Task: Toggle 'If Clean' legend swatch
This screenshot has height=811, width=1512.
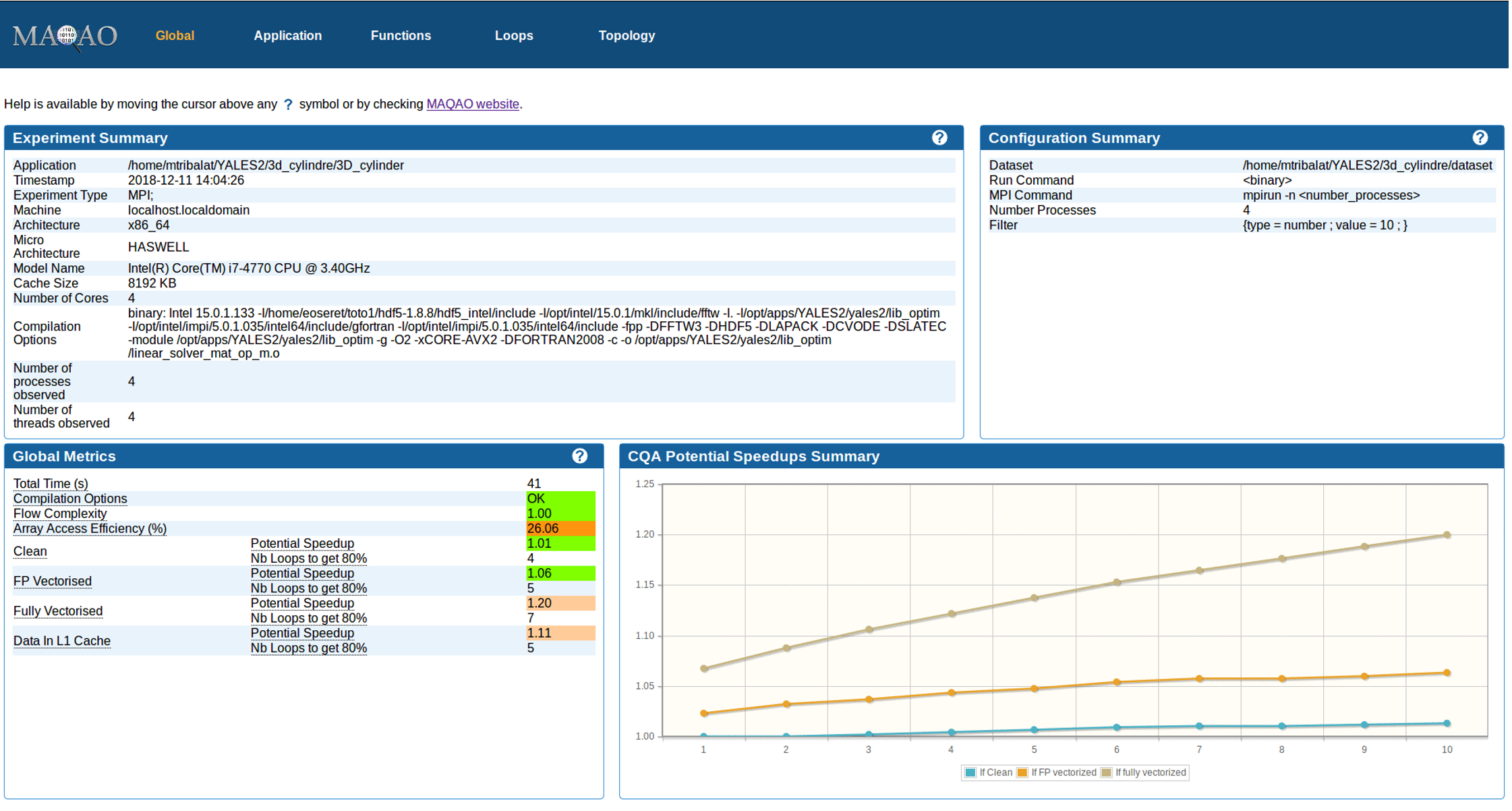Action: coord(970,773)
